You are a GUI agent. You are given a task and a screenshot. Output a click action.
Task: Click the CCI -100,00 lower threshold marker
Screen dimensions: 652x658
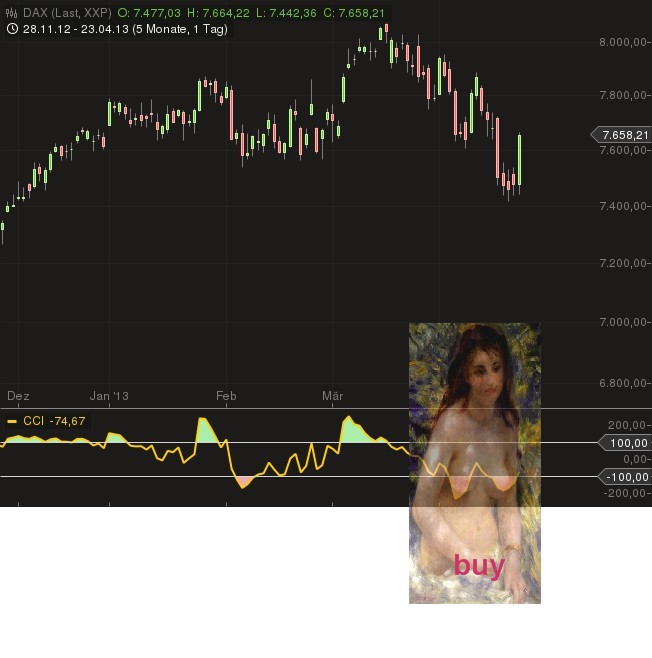[x=625, y=477]
